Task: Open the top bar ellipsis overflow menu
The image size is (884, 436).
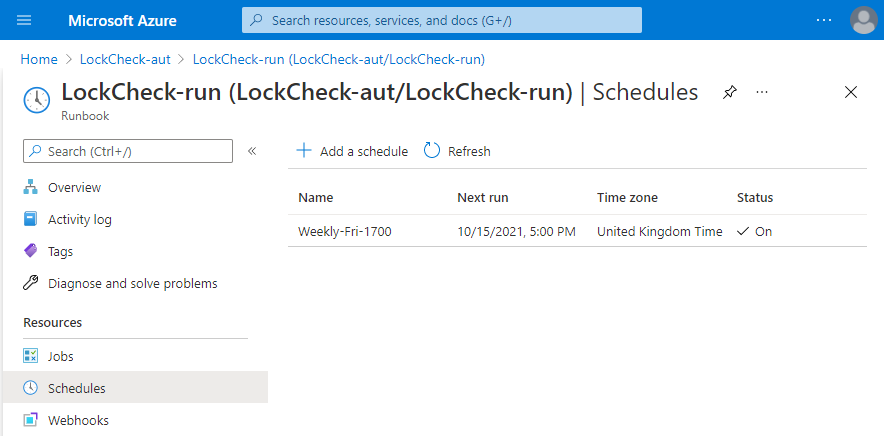Action: 824,20
